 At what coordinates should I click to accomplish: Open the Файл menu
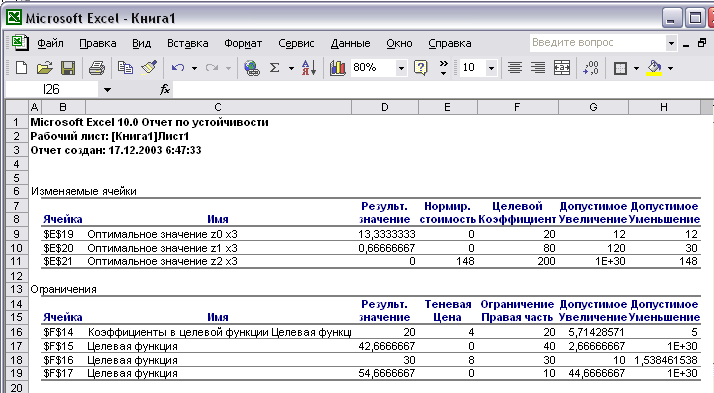point(50,43)
